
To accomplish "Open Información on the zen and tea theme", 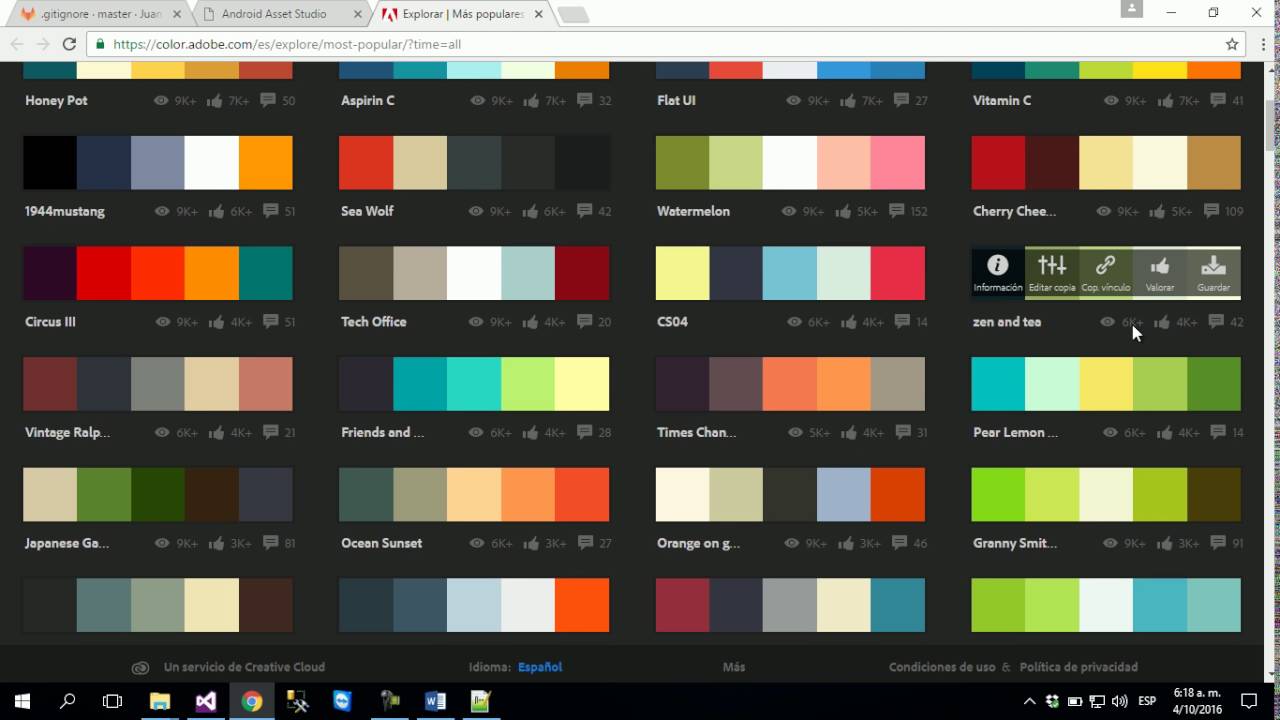I will click(x=998, y=272).
